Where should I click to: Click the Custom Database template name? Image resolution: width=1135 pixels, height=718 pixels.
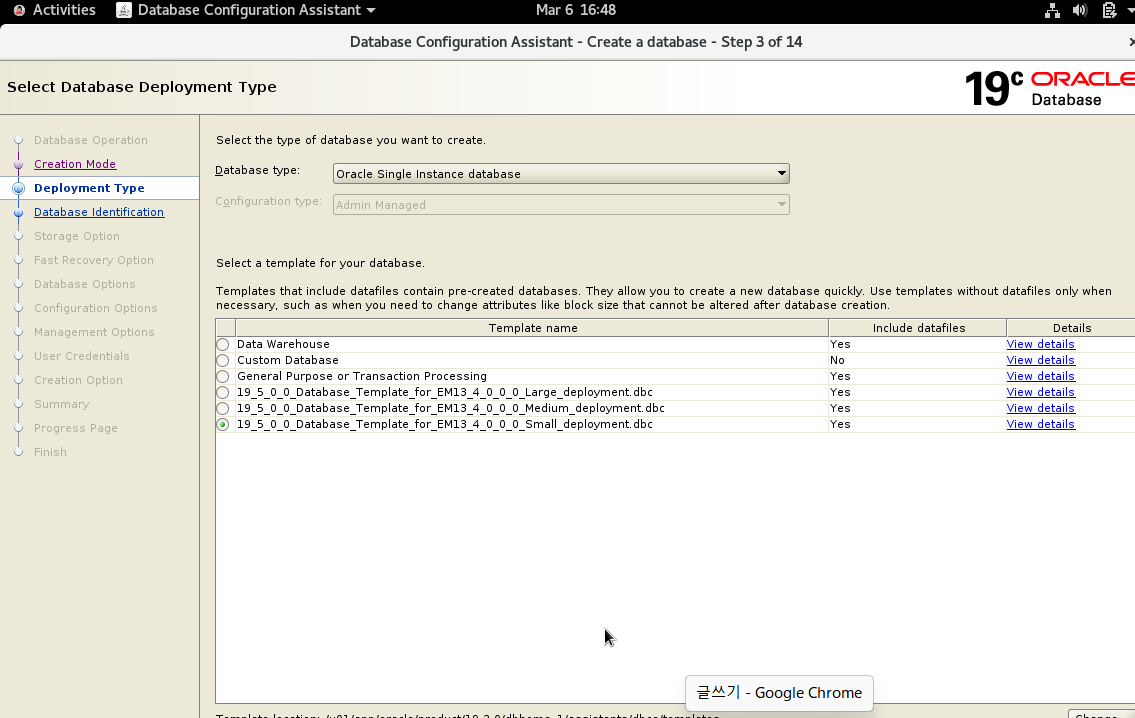click(287, 360)
